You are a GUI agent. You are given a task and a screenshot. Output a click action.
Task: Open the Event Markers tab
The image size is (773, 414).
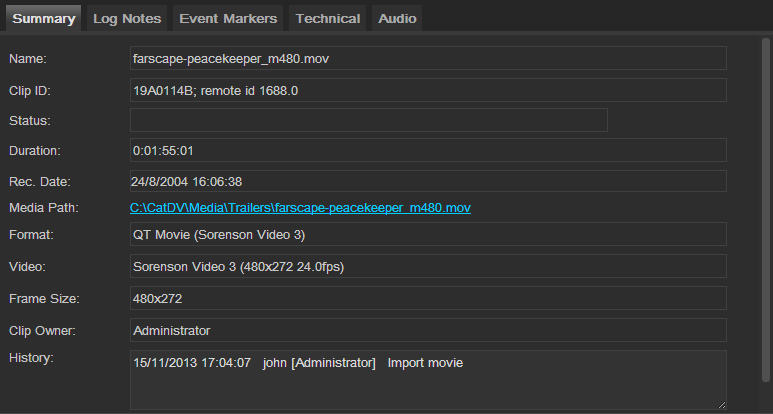pos(228,18)
